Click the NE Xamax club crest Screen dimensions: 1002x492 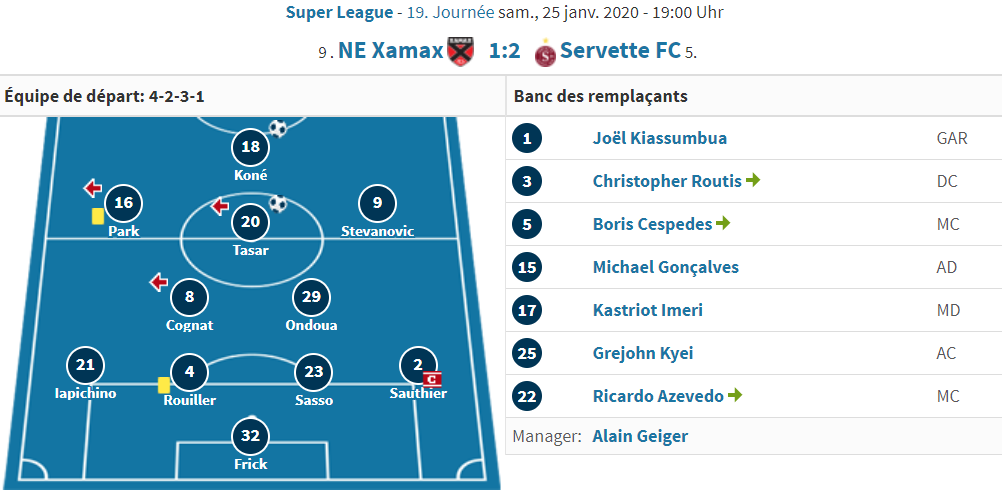point(460,51)
